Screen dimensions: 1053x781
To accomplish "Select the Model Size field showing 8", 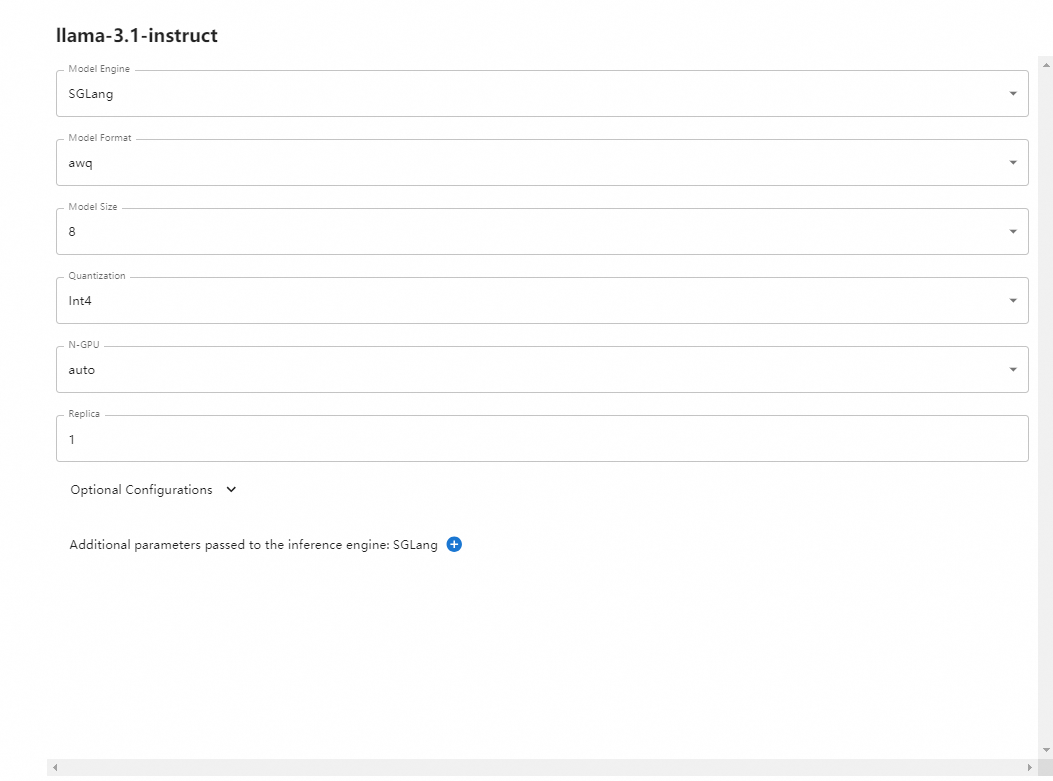I will tap(542, 232).
